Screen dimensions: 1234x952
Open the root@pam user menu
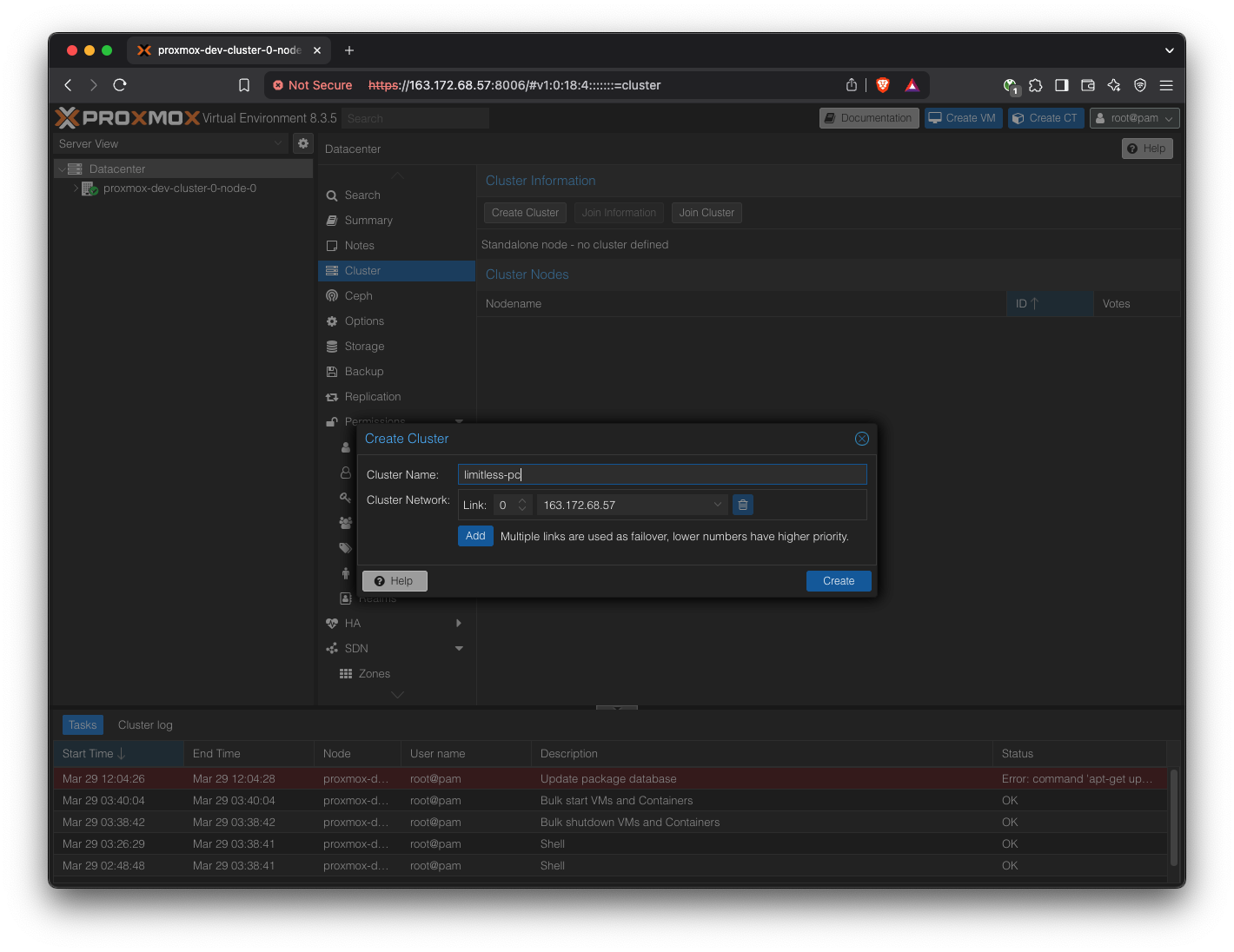[1134, 118]
